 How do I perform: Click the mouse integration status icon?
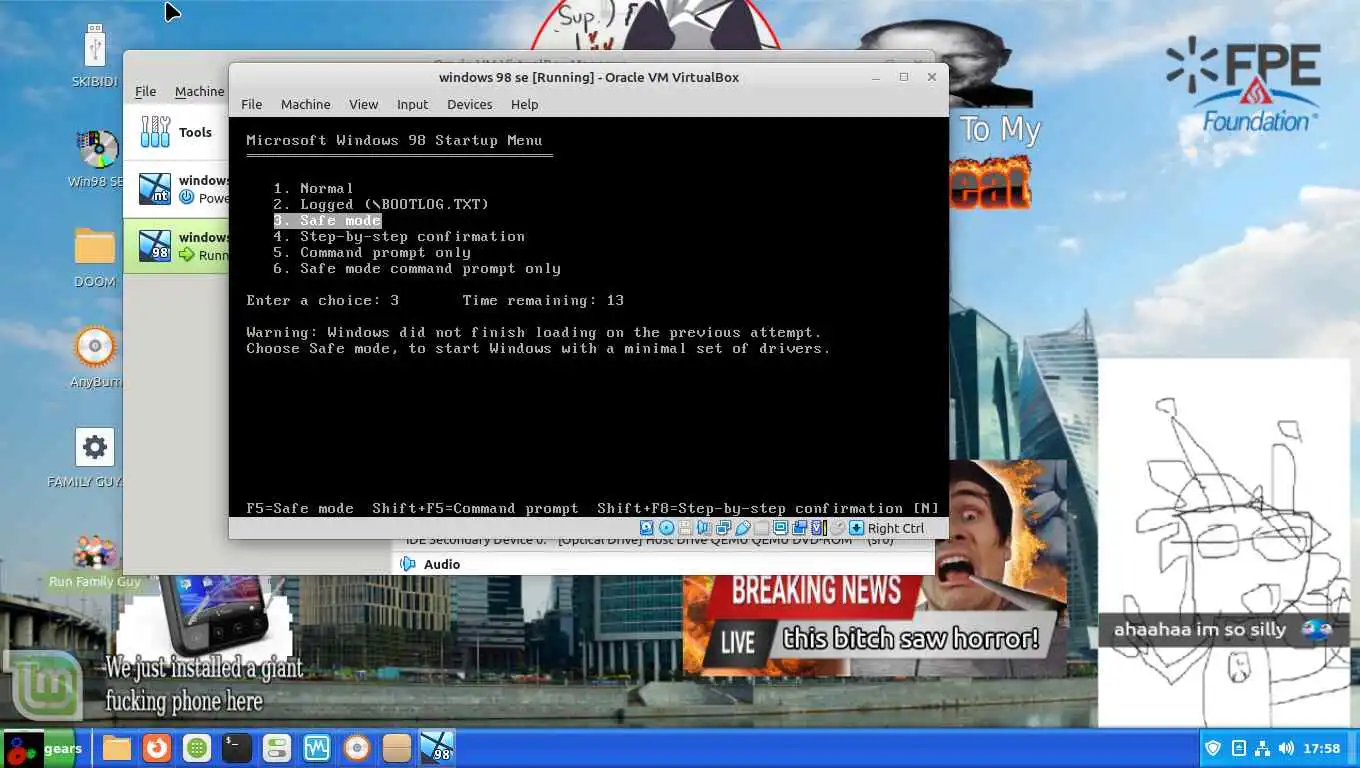[838, 528]
